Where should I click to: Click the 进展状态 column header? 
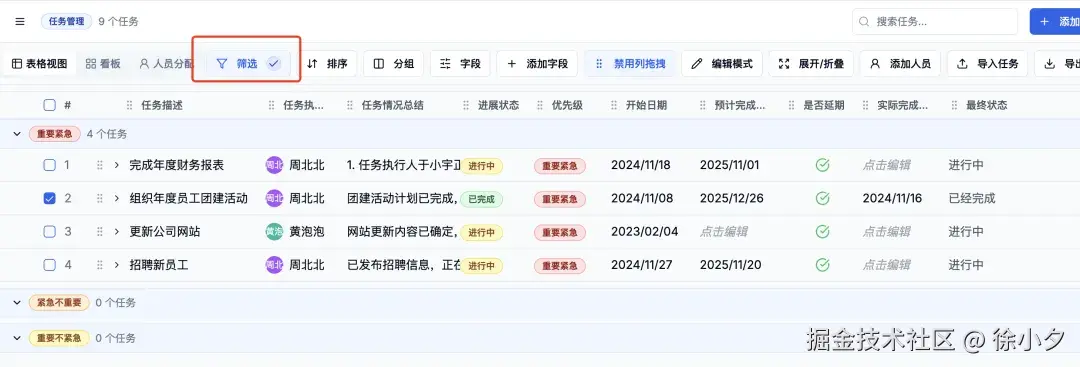pyautogui.click(x=499, y=105)
